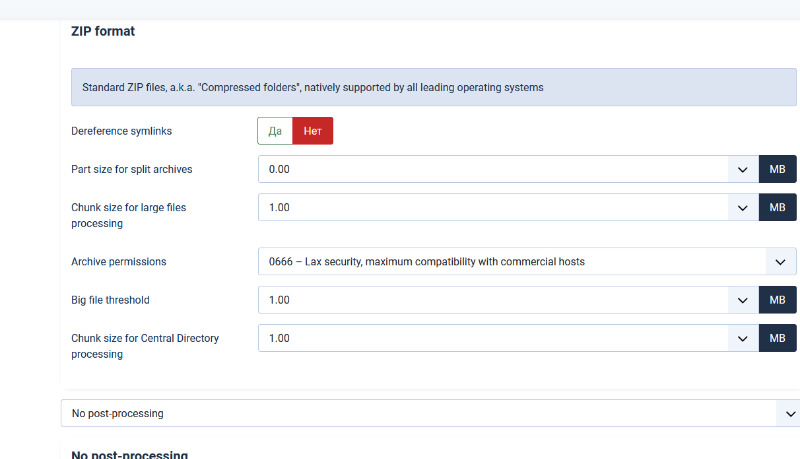The image size is (800, 459).
Task: Set Dereference symlinks to Да
Action: pyautogui.click(x=275, y=131)
